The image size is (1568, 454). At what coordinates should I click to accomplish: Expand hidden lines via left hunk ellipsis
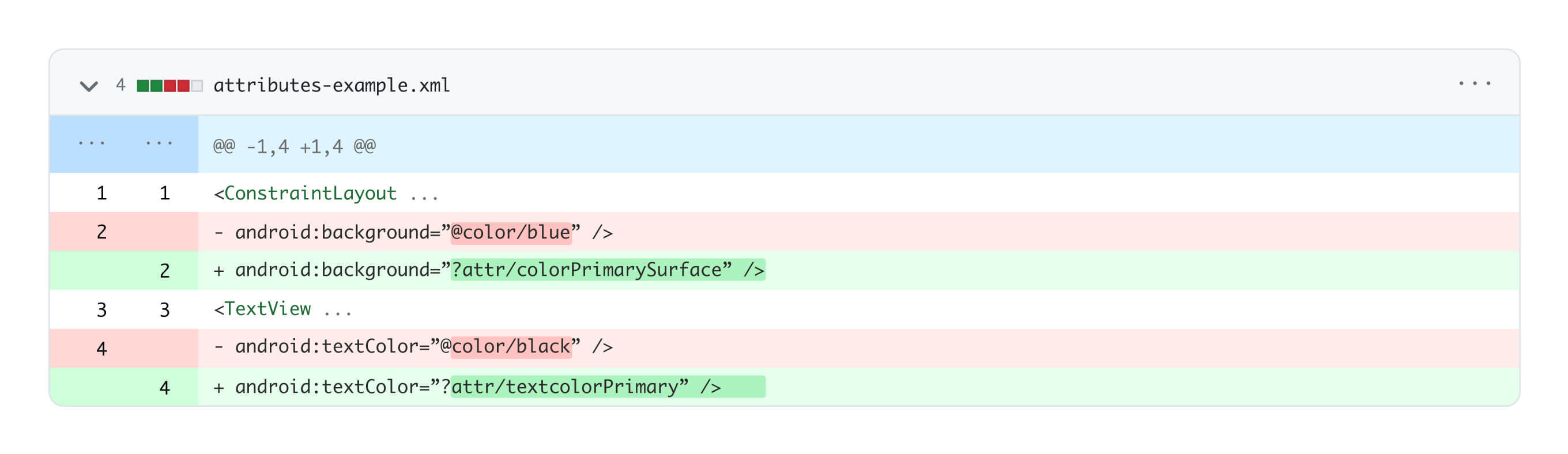[x=91, y=143]
